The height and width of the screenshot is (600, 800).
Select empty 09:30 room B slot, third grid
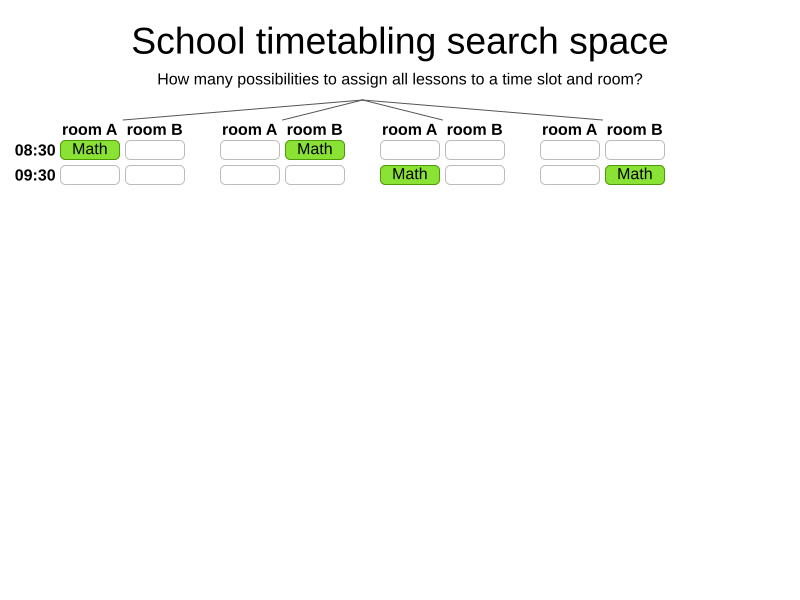click(475, 175)
